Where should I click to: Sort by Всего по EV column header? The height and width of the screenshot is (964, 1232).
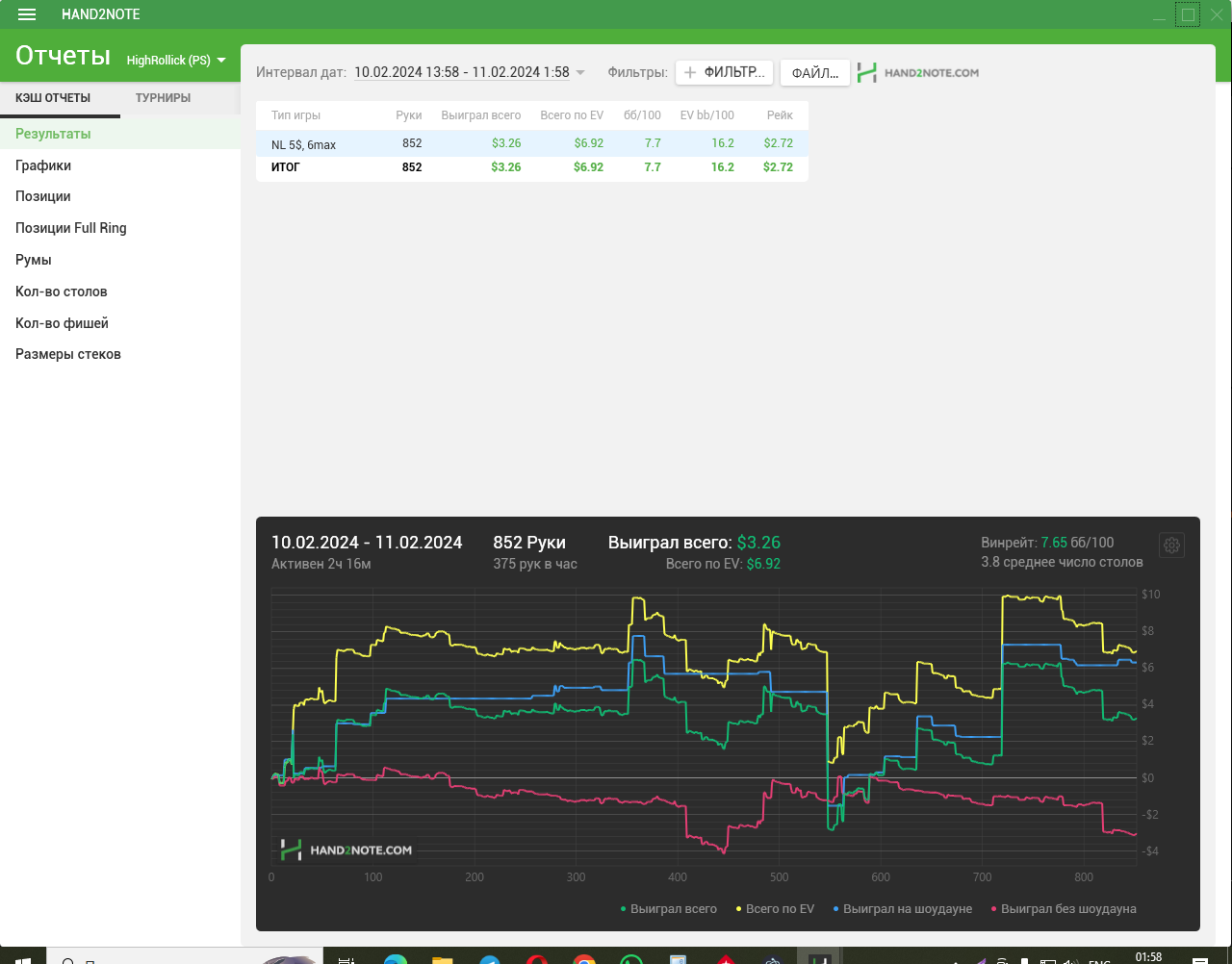[572, 115]
